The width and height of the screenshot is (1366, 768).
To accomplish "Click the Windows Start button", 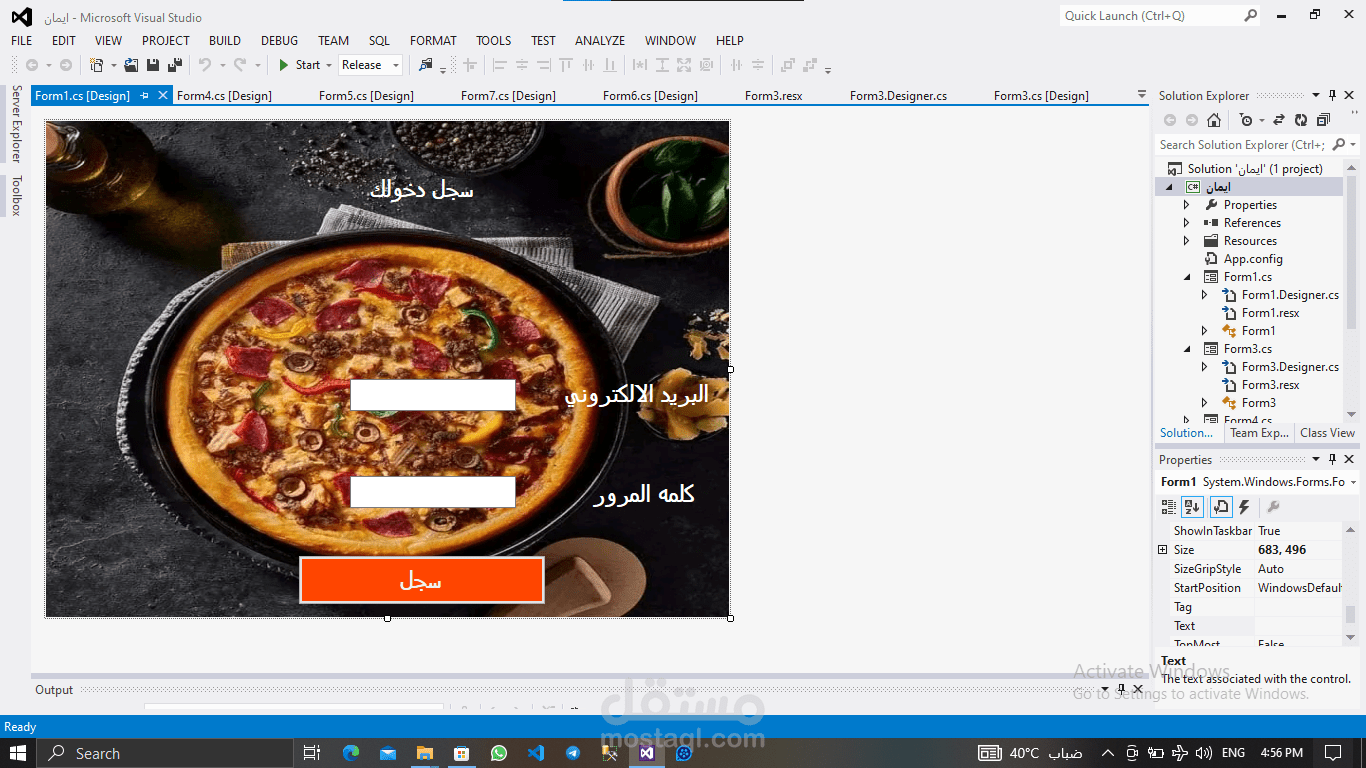I will 20,753.
